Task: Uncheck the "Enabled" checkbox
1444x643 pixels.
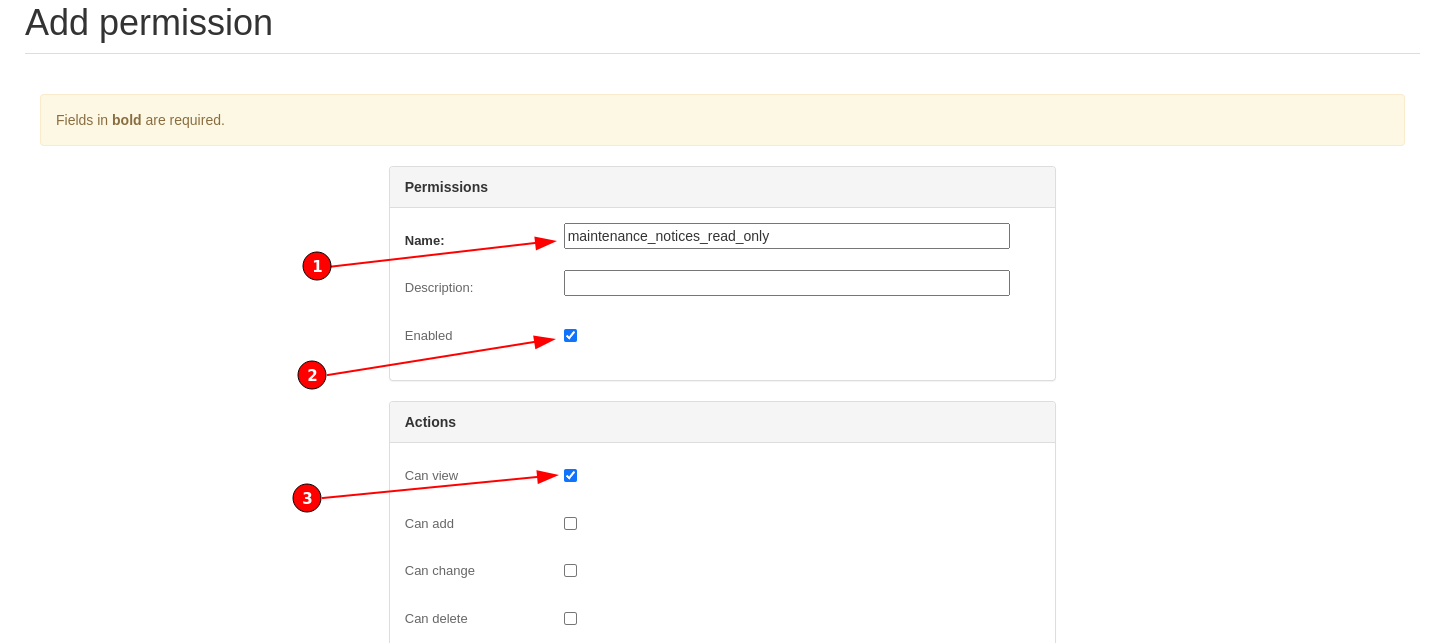Action: click(570, 335)
